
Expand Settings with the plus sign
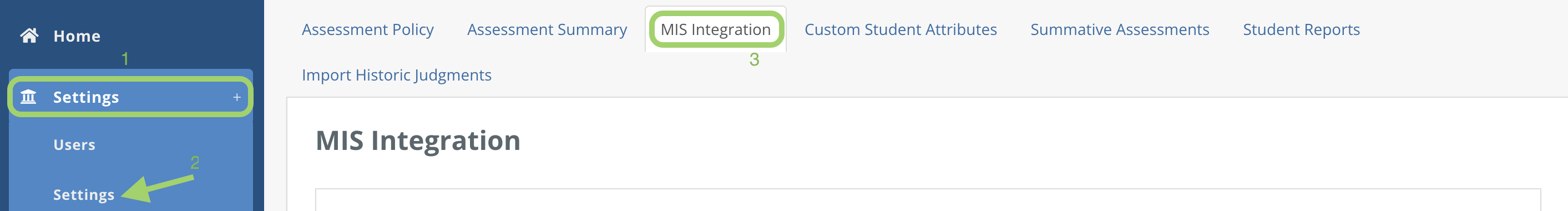(x=237, y=97)
